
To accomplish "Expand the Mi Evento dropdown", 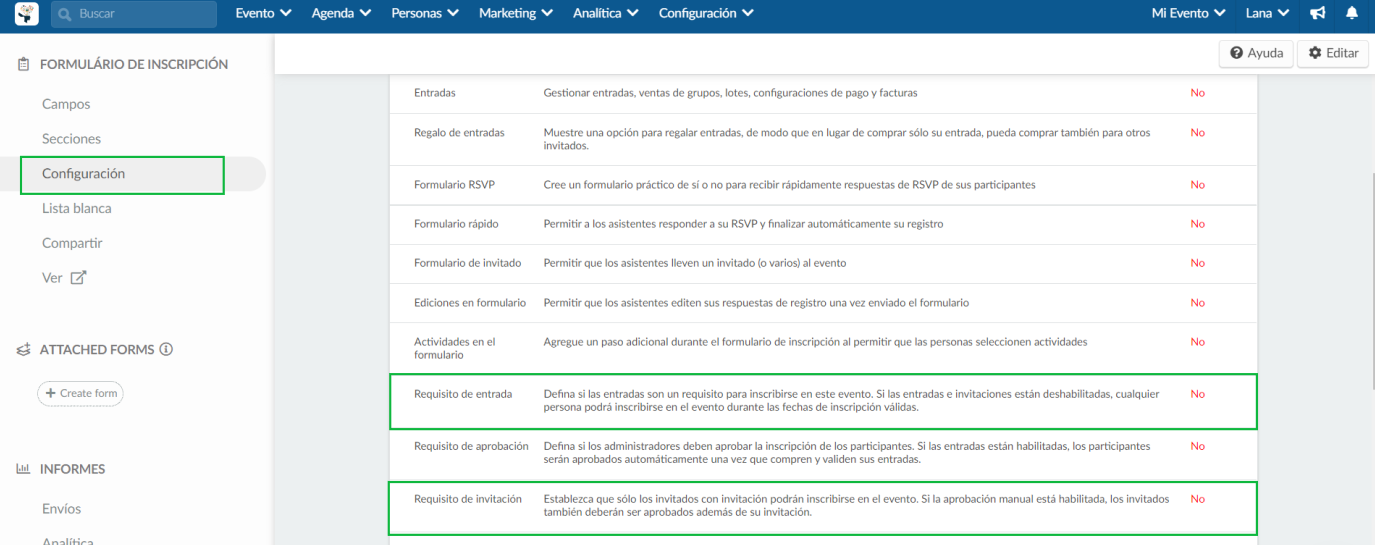I will pyautogui.click(x=1189, y=14).
